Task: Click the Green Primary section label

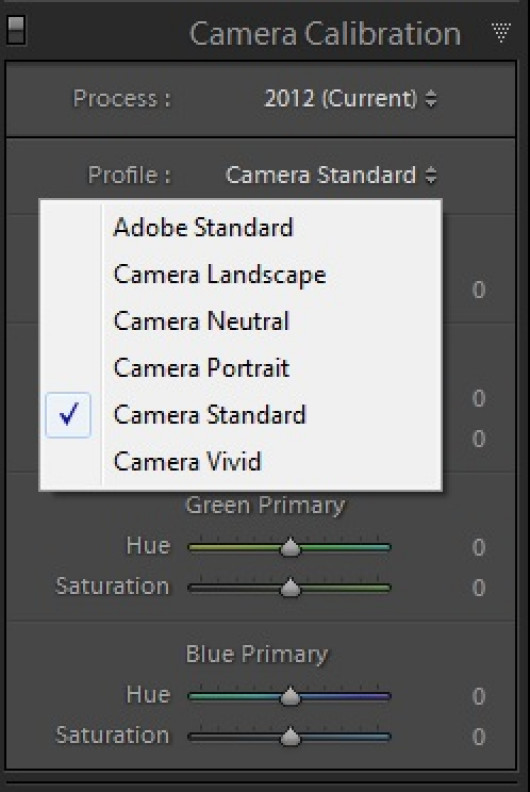Action: (265, 505)
